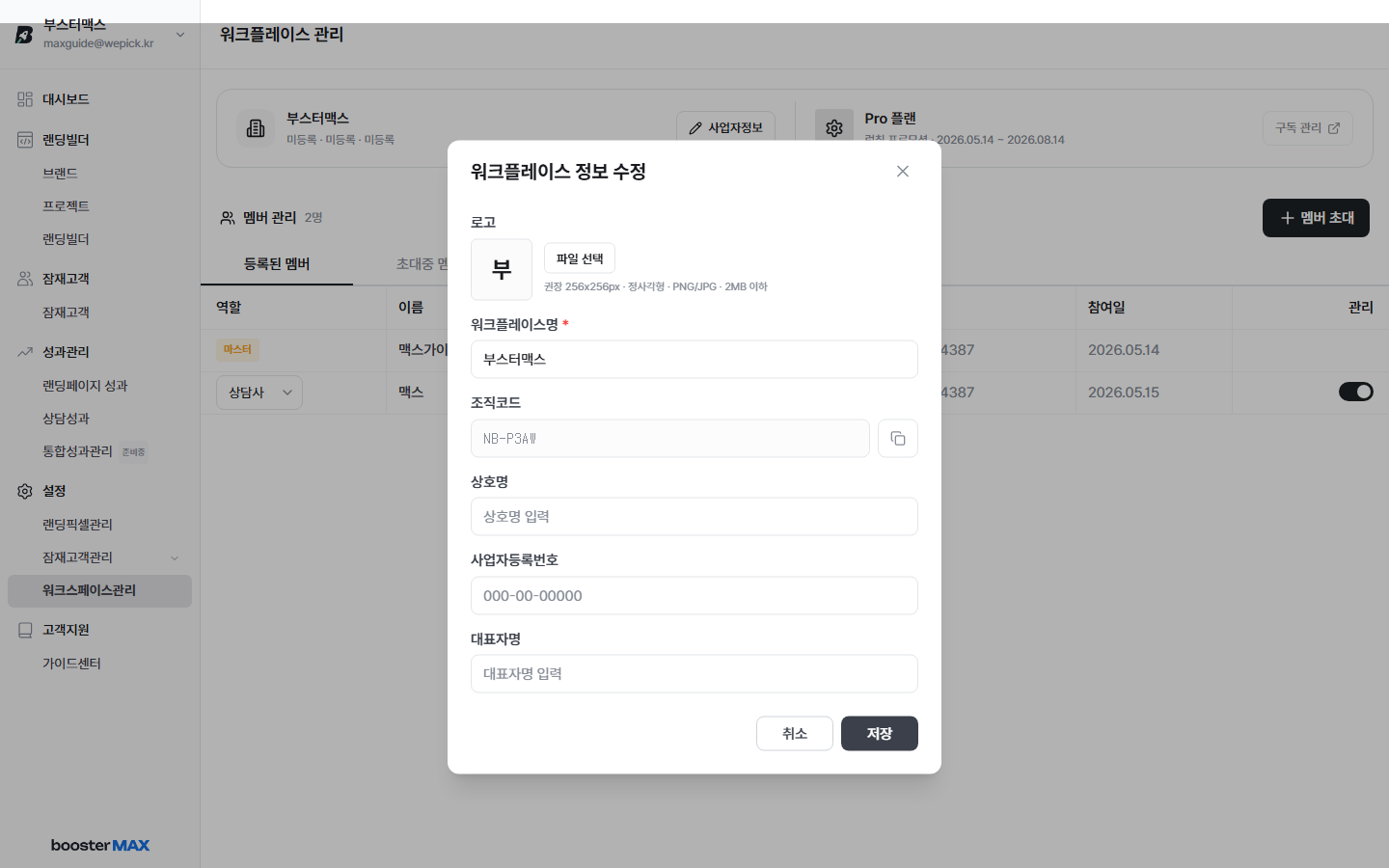Click the 조직코드 read-only field
1389x868 pixels.
(x=670, y=439)
